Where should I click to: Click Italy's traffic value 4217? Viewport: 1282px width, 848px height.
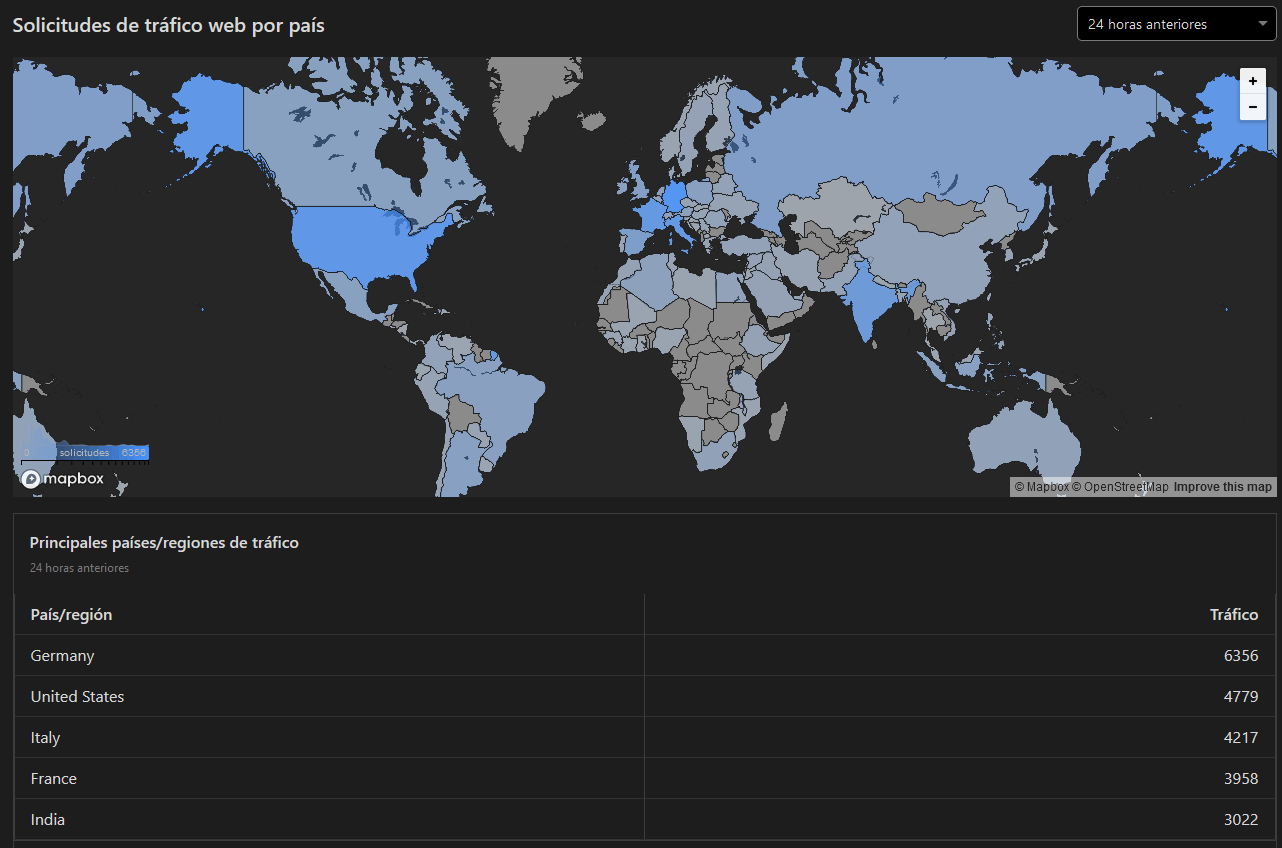[1241, 738]
